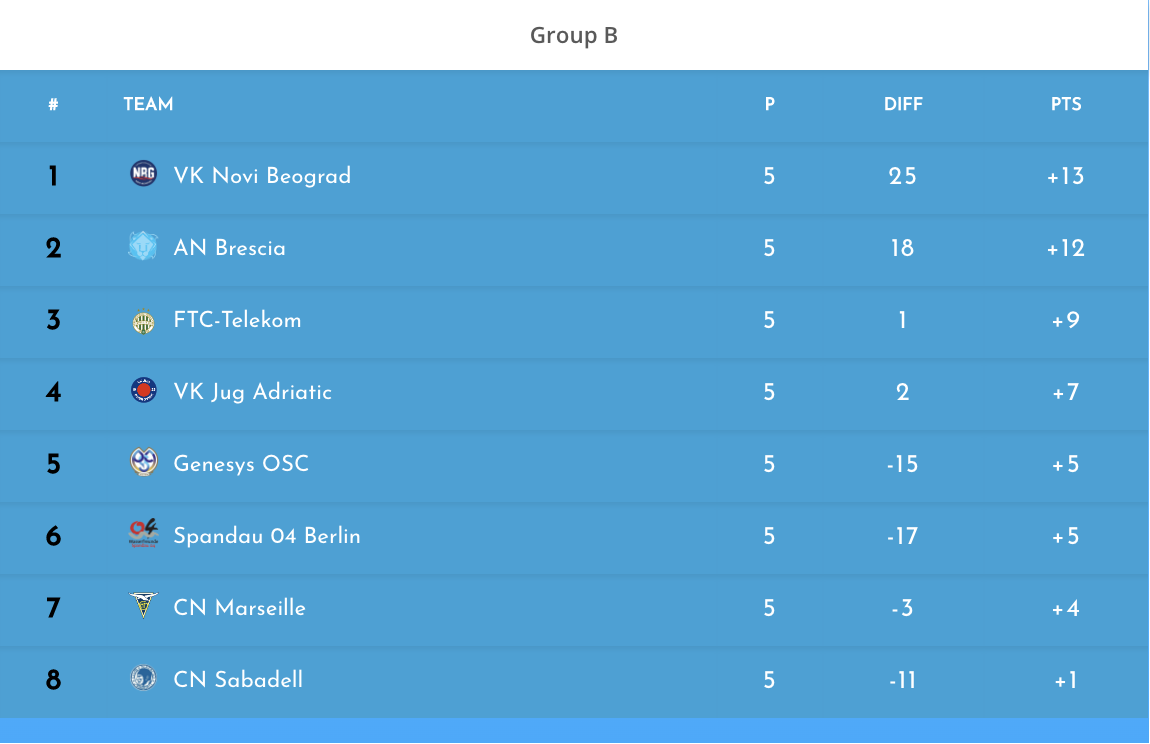Click the VK Jug Adriatic logo
The height and width of the screenshot is (744, 1150).
point(143,390)
